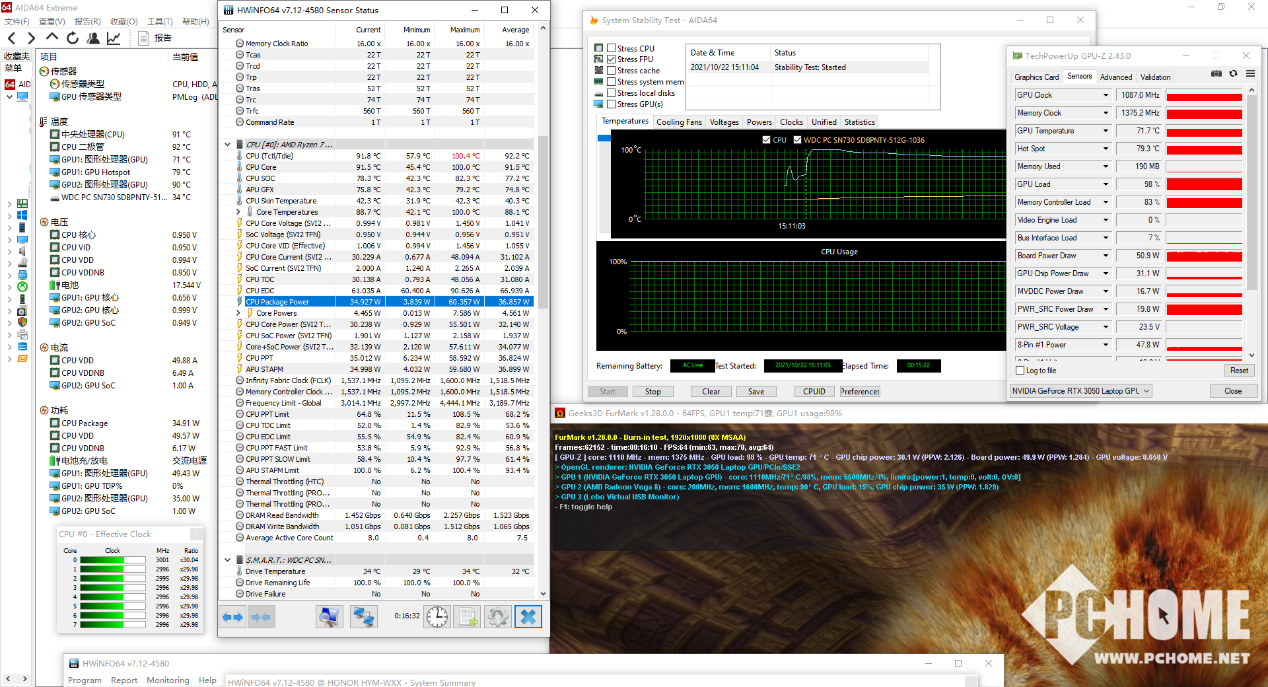
Task: Open Preferences in stability test
Action: (x=859, y=392)
